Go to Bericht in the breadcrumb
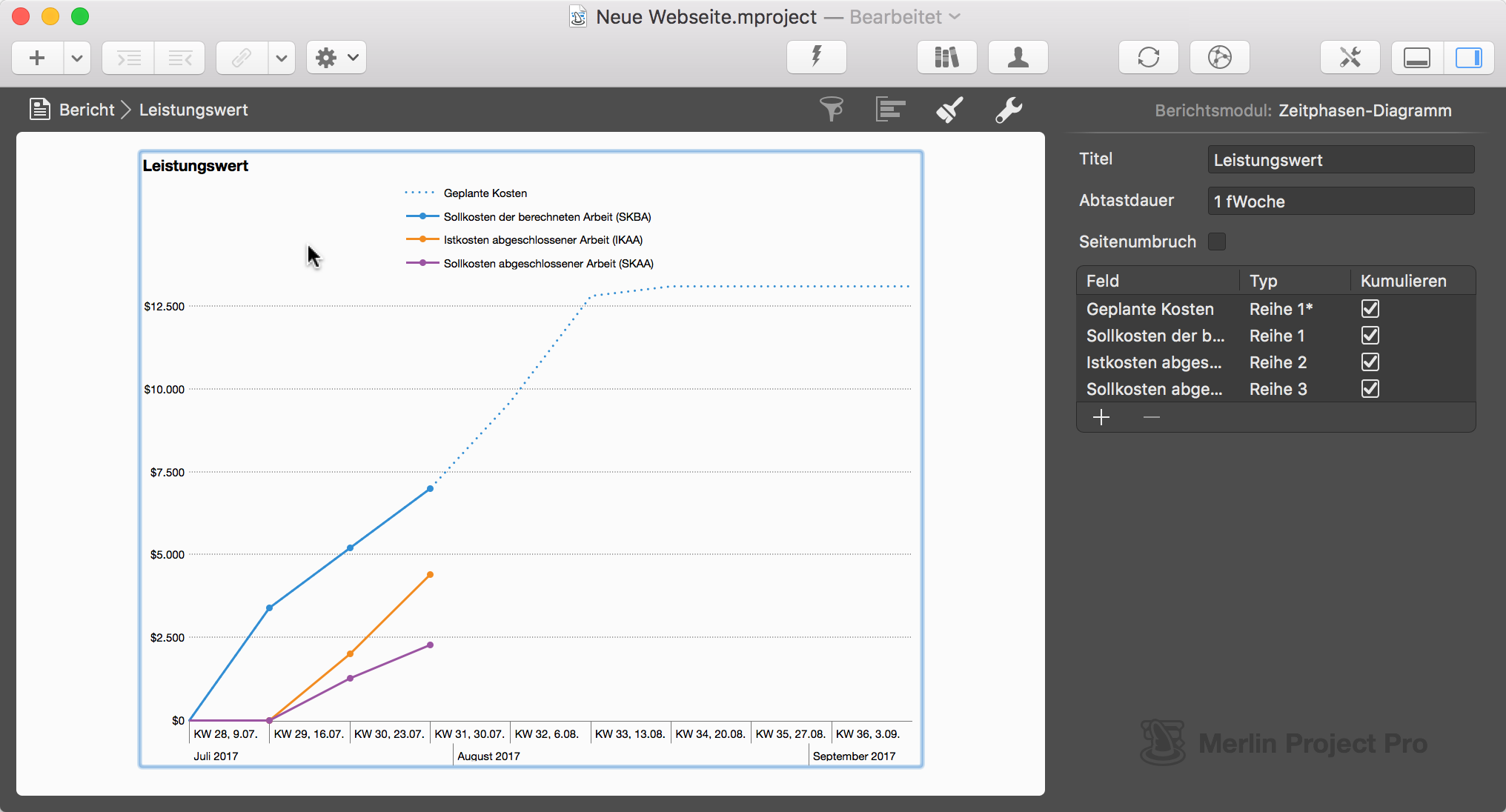 coord(86,110)
